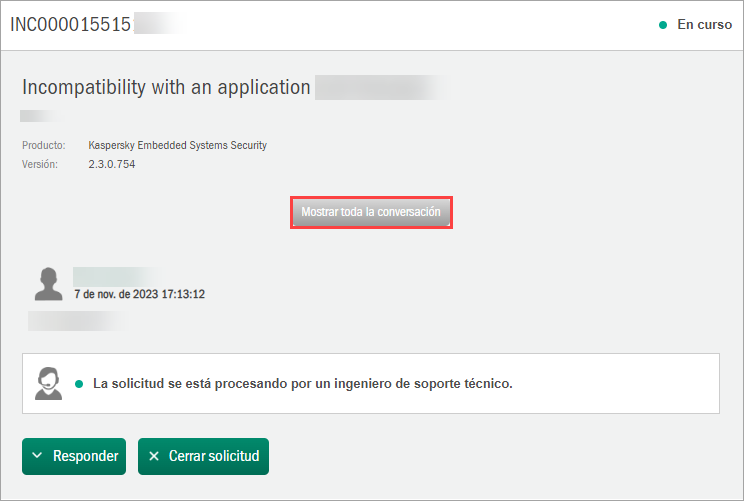744x501 pixels.
Task: Select the incident number INC000015515
Action: 70,25
